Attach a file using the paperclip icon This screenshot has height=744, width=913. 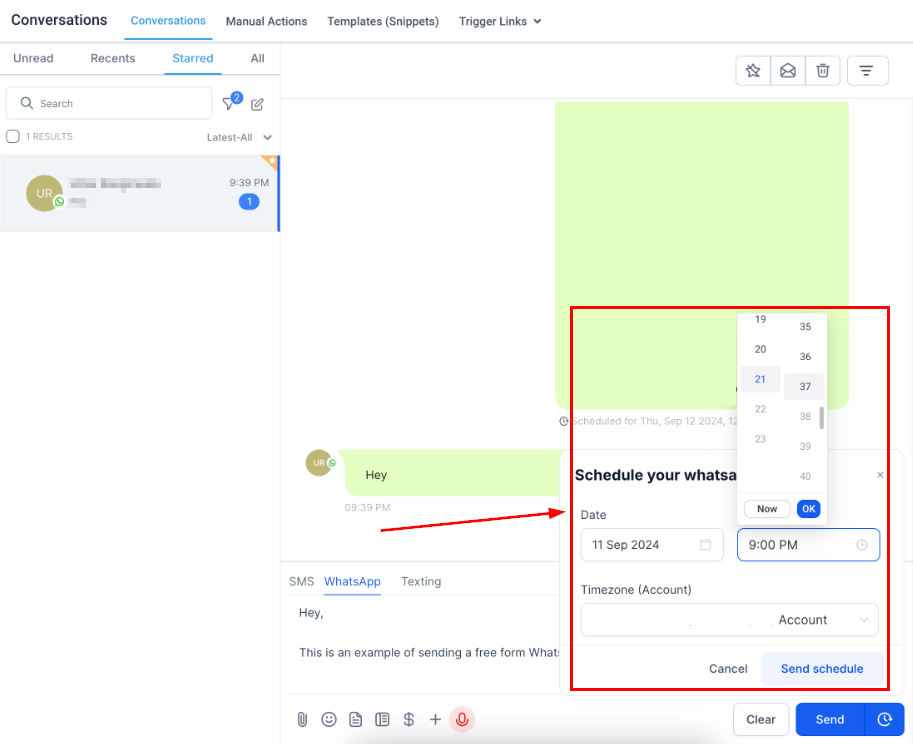pos(302,719)
